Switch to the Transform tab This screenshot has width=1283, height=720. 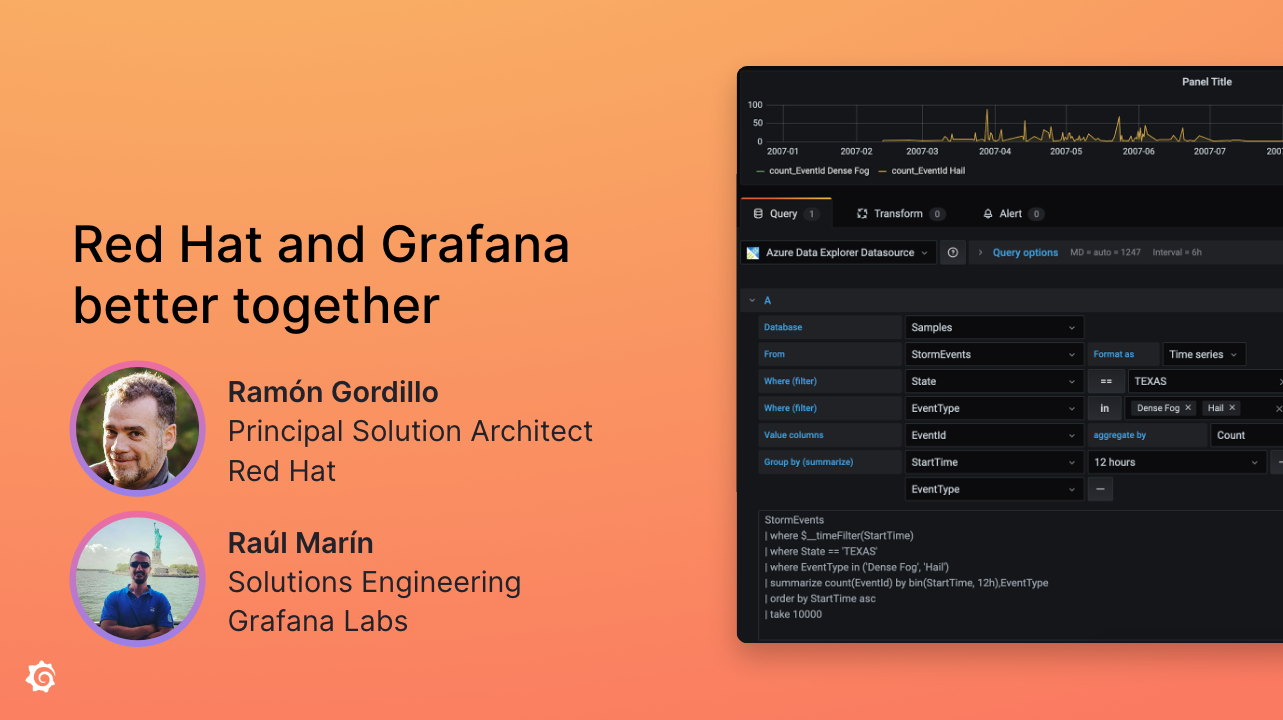coord(896,213)
